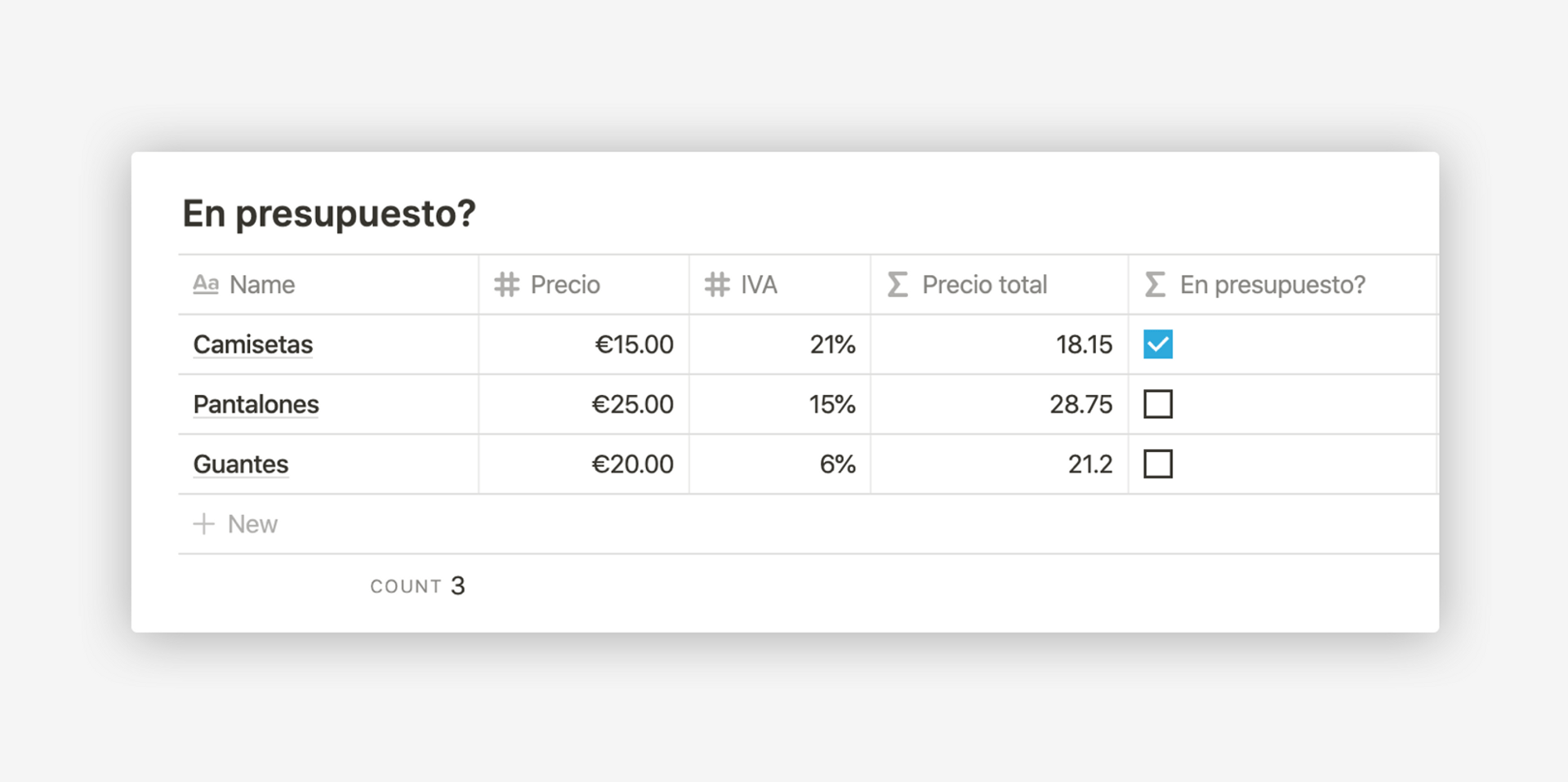Open the COUNT calculation menu
1568x782 pixels.
pos(417,586)
